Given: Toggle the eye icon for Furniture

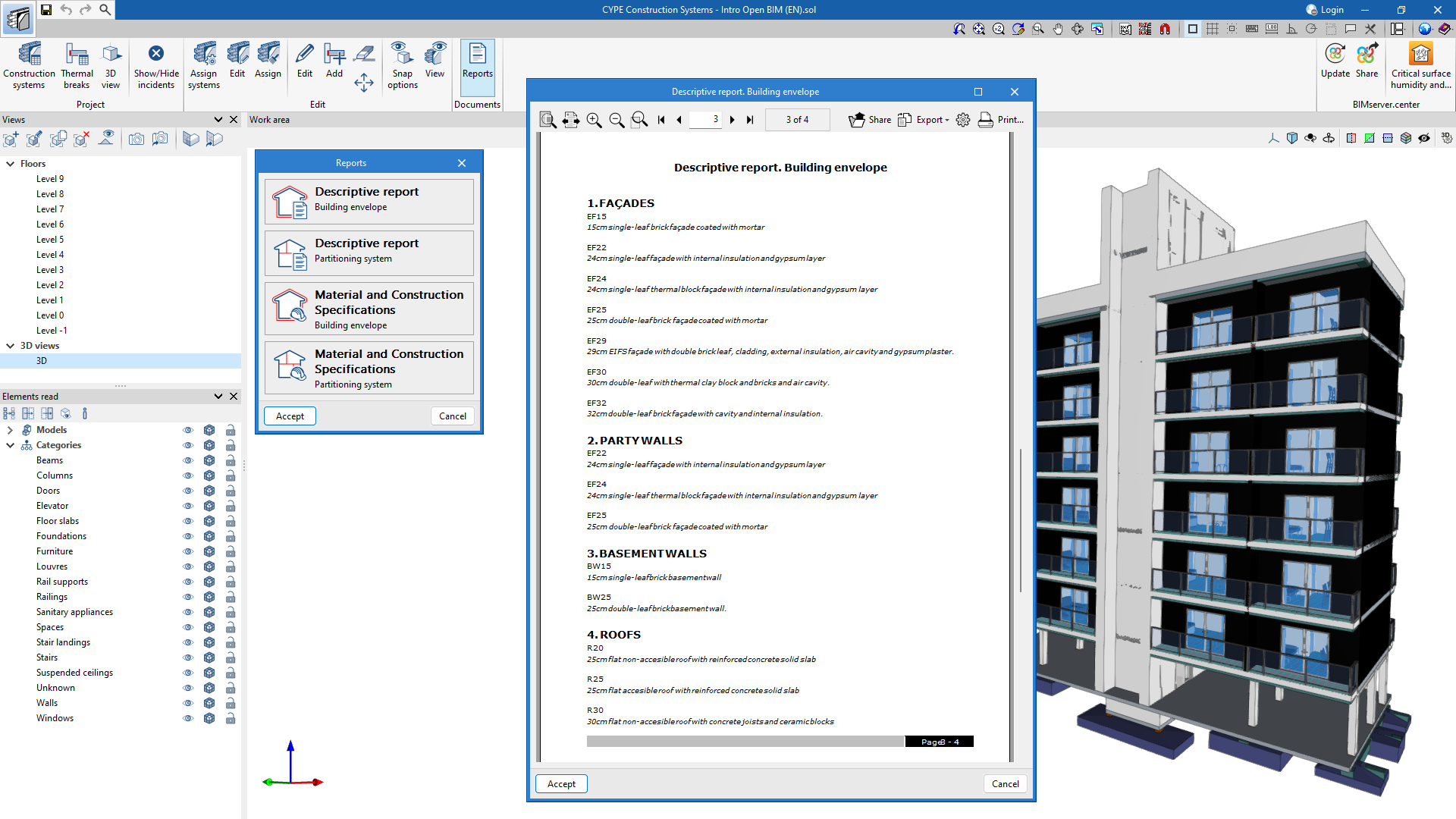Looking at the screenshot, I should point(187,551).
